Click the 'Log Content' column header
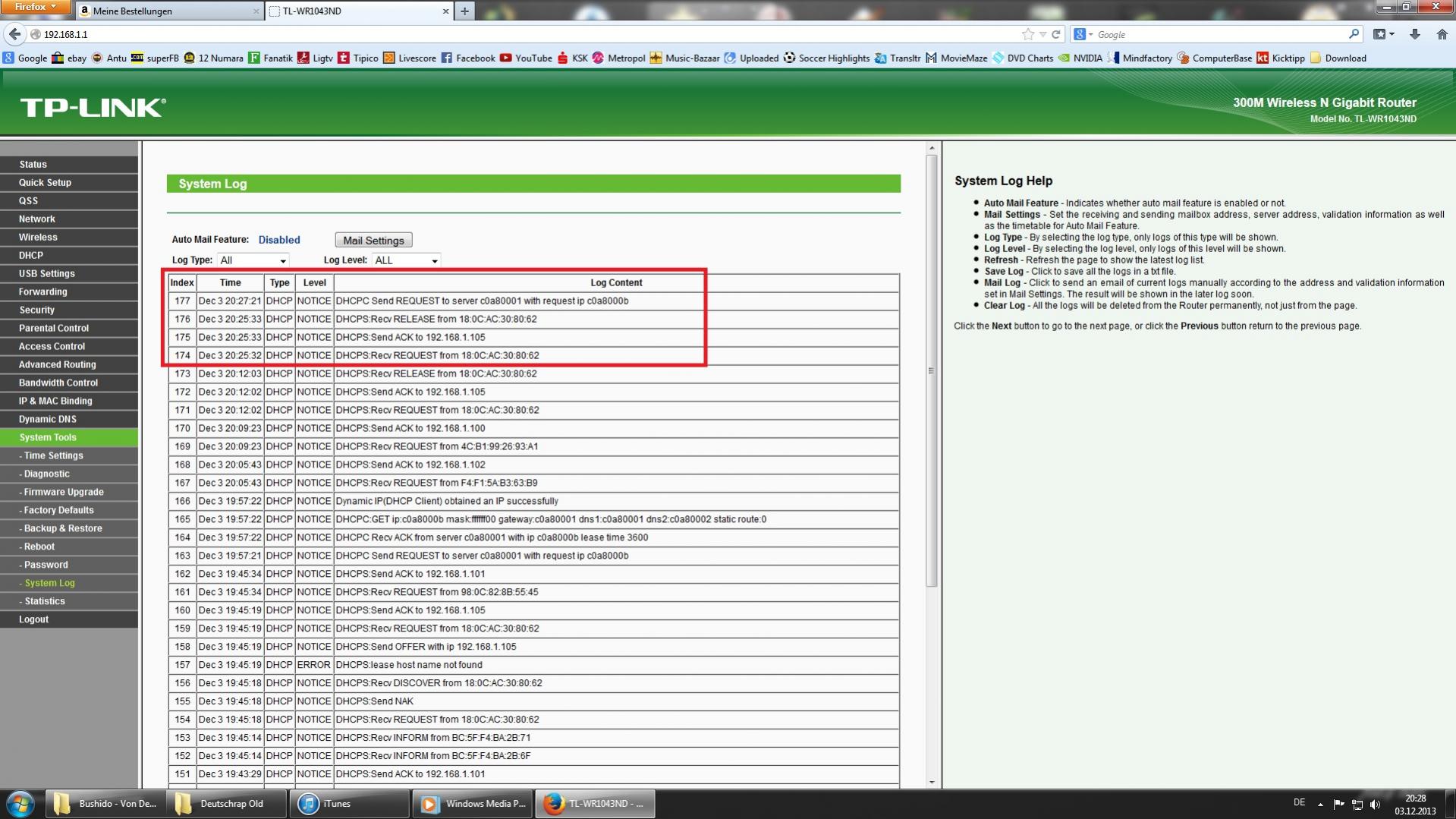1456x819 pixels. 616,282
